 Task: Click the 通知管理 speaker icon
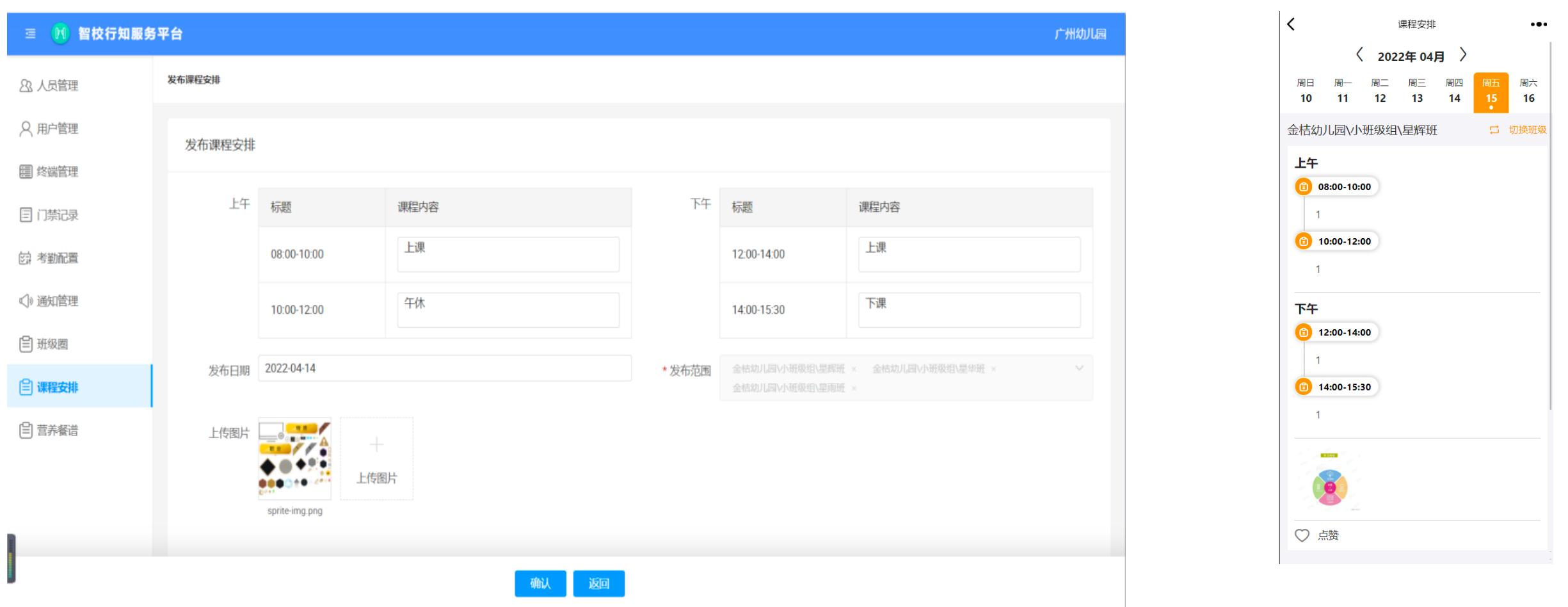tap(25, 301)
